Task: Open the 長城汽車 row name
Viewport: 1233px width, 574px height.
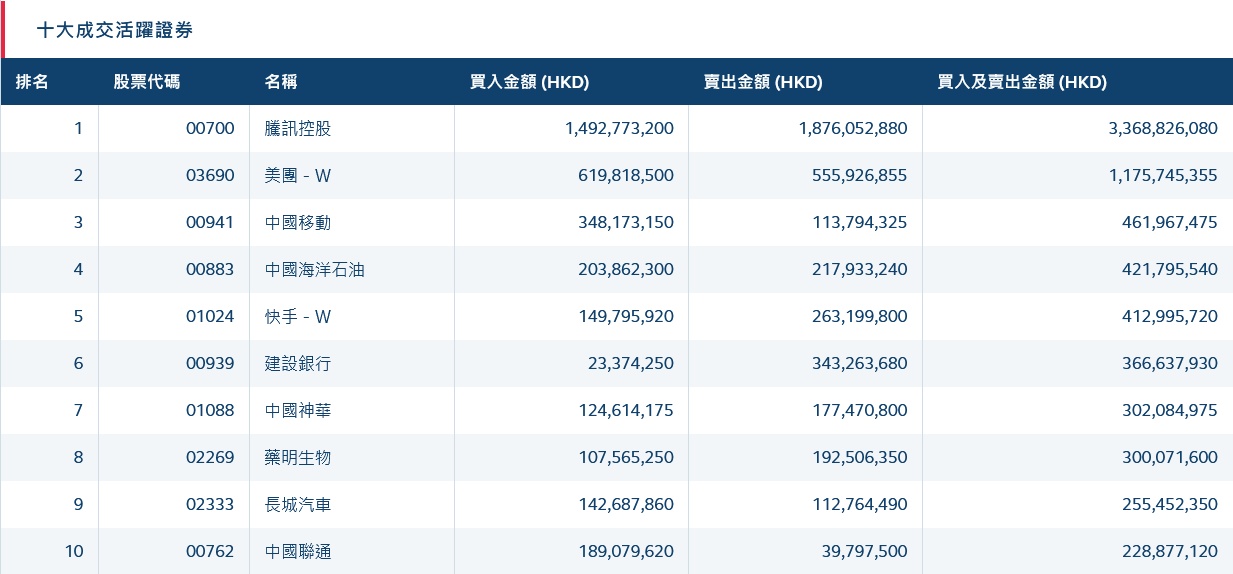Action: point(297,504)
